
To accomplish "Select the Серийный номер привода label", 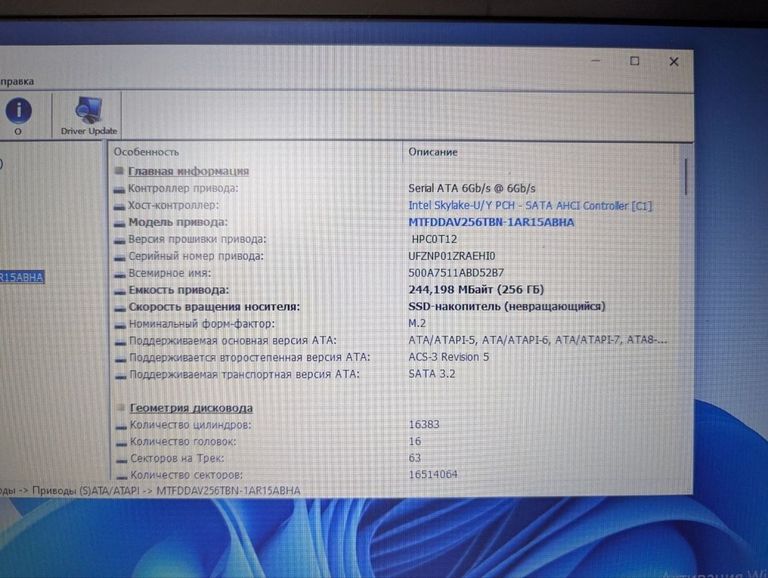I will [196, 256].
